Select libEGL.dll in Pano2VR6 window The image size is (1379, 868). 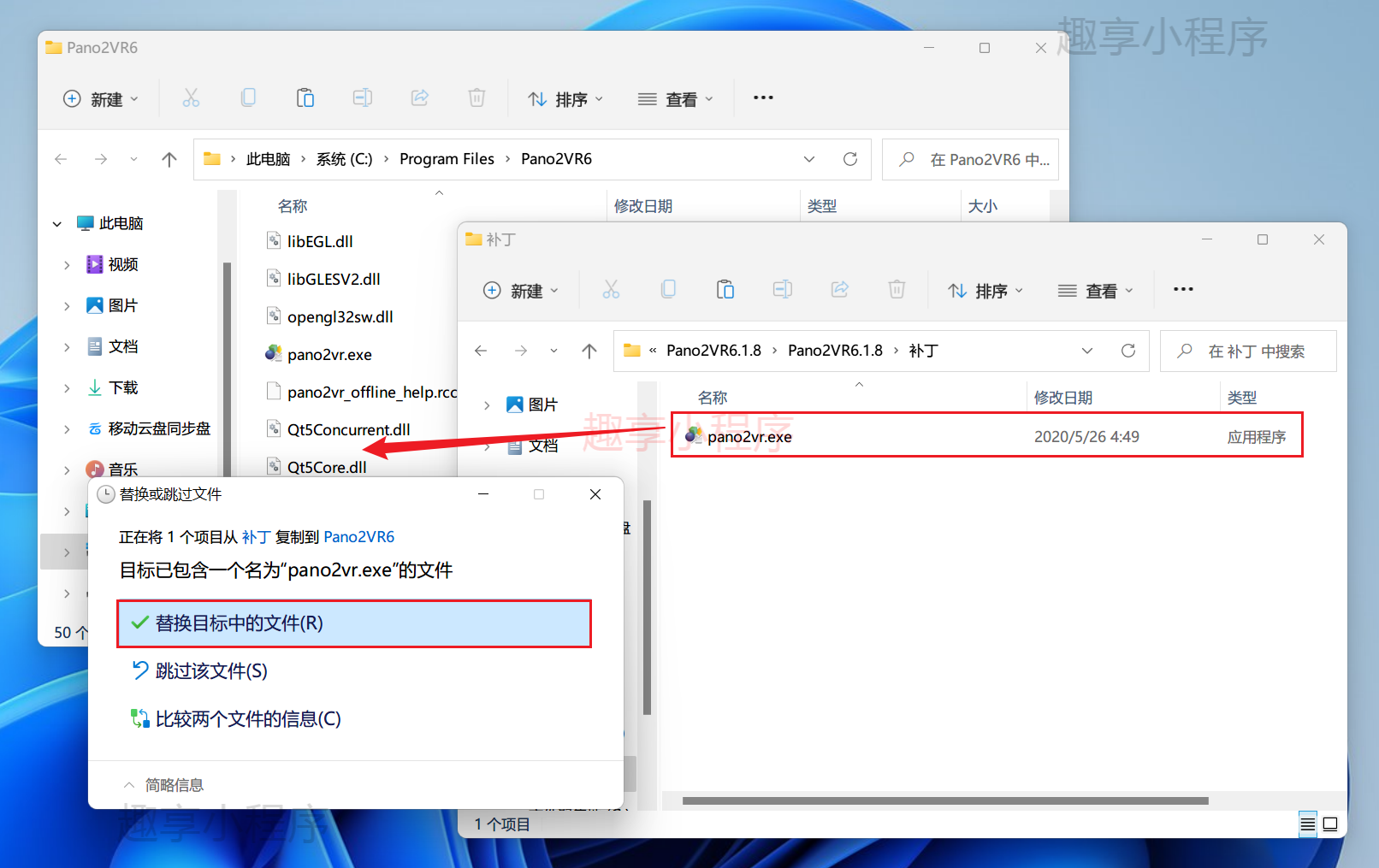pyautogui.click(x=320, y=242)
